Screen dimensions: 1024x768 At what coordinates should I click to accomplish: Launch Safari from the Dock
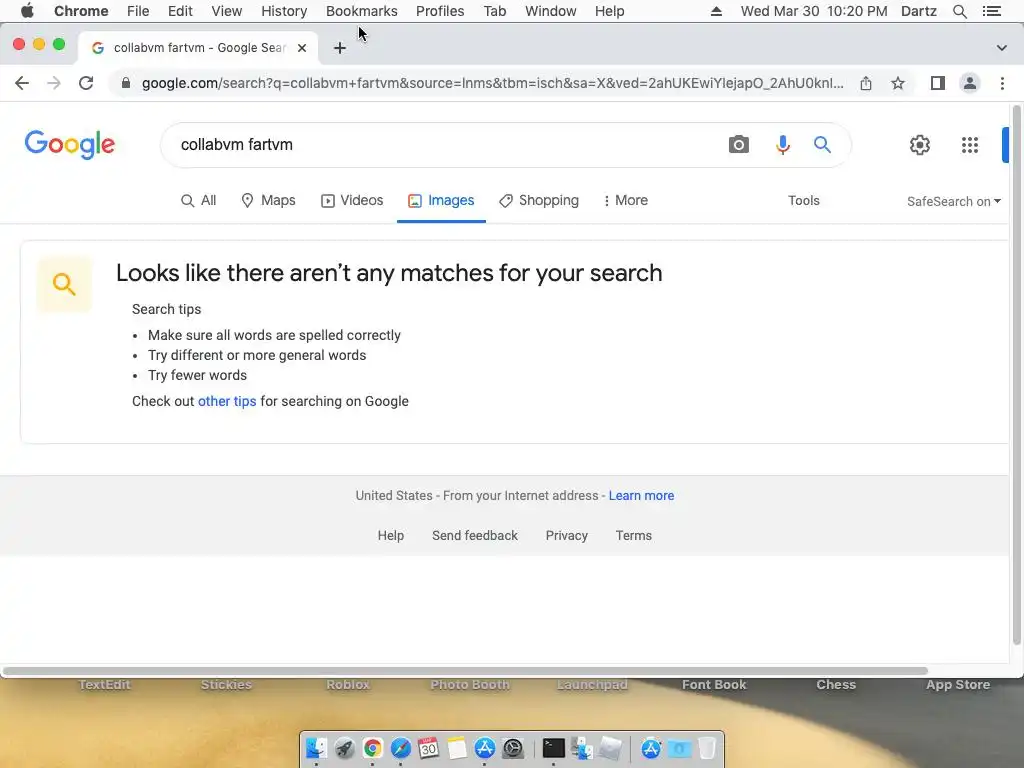pos(401,748)
